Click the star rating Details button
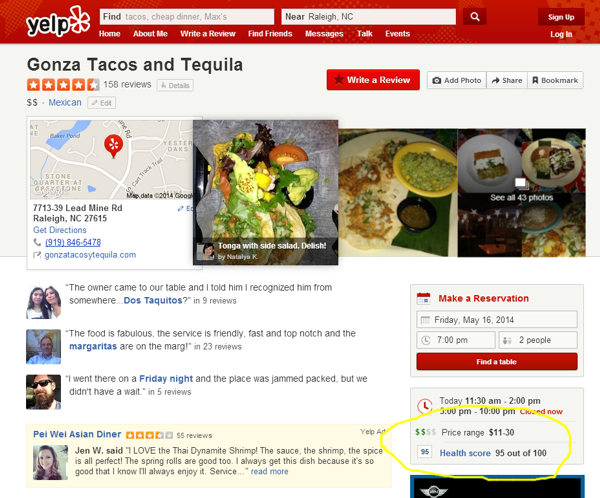The width and height of the screenshot is (600, 498). click(x=175, y=85)
